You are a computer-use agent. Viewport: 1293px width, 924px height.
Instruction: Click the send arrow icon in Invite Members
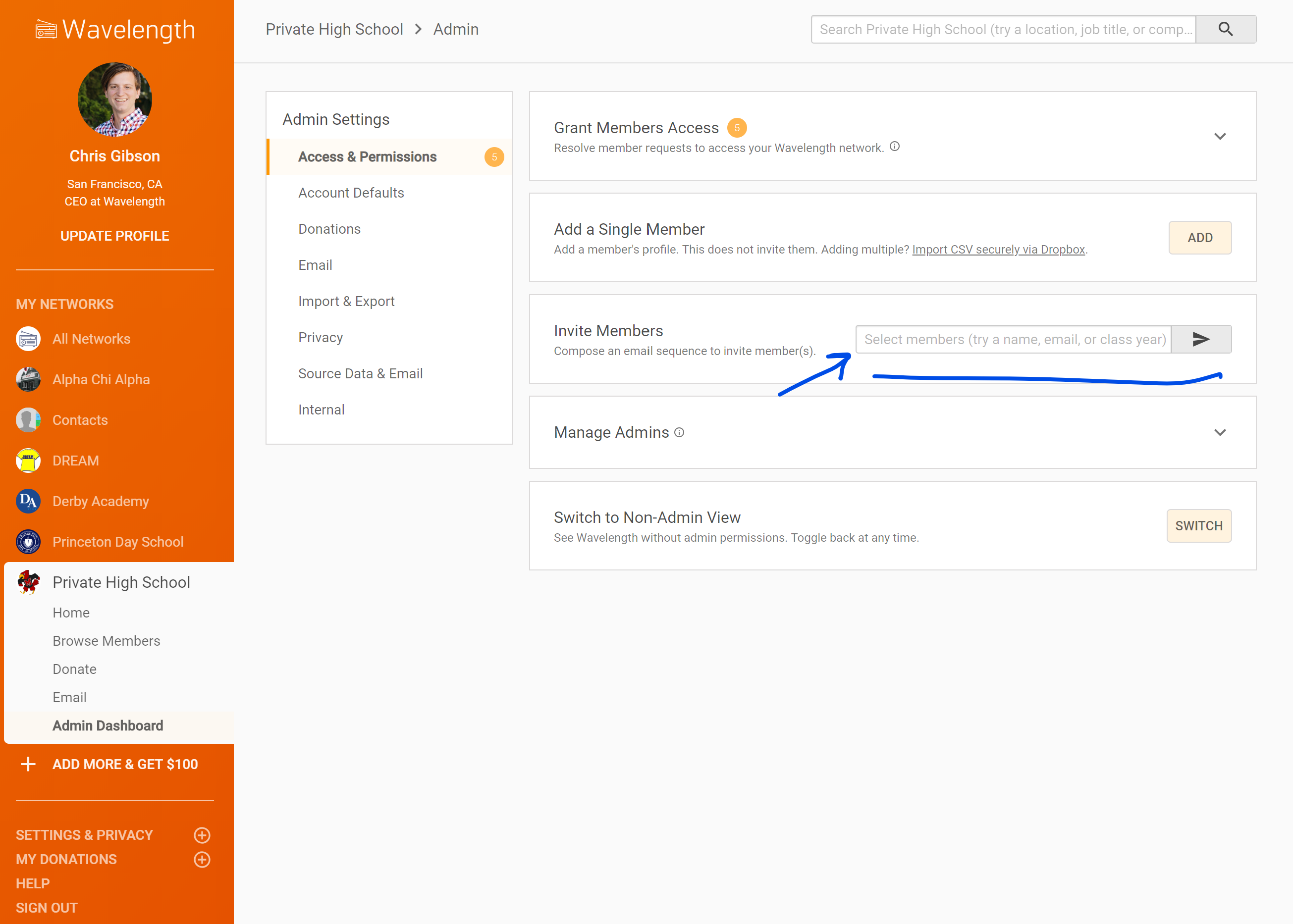click(1201, 339)
